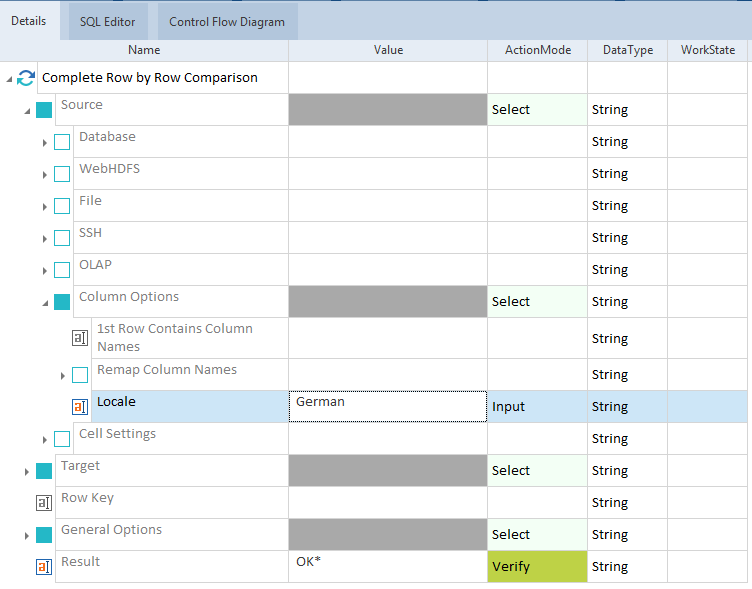Click the Verify action mode cell for Result
Screen dimensions: 752x589
(x=537, y=567)
